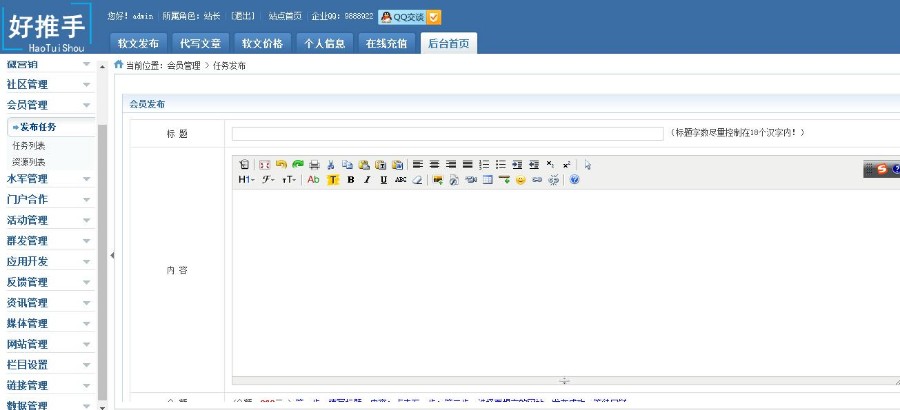Expand the 水军管理 sidebar section
The width and height of the screenshot is (900, 410).
[49, 178]
